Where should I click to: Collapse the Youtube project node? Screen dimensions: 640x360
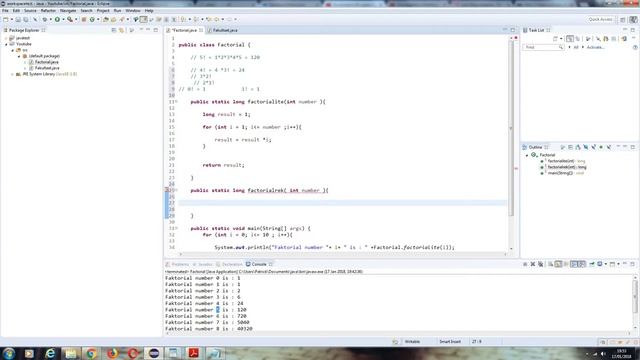(x=6, y=44)
